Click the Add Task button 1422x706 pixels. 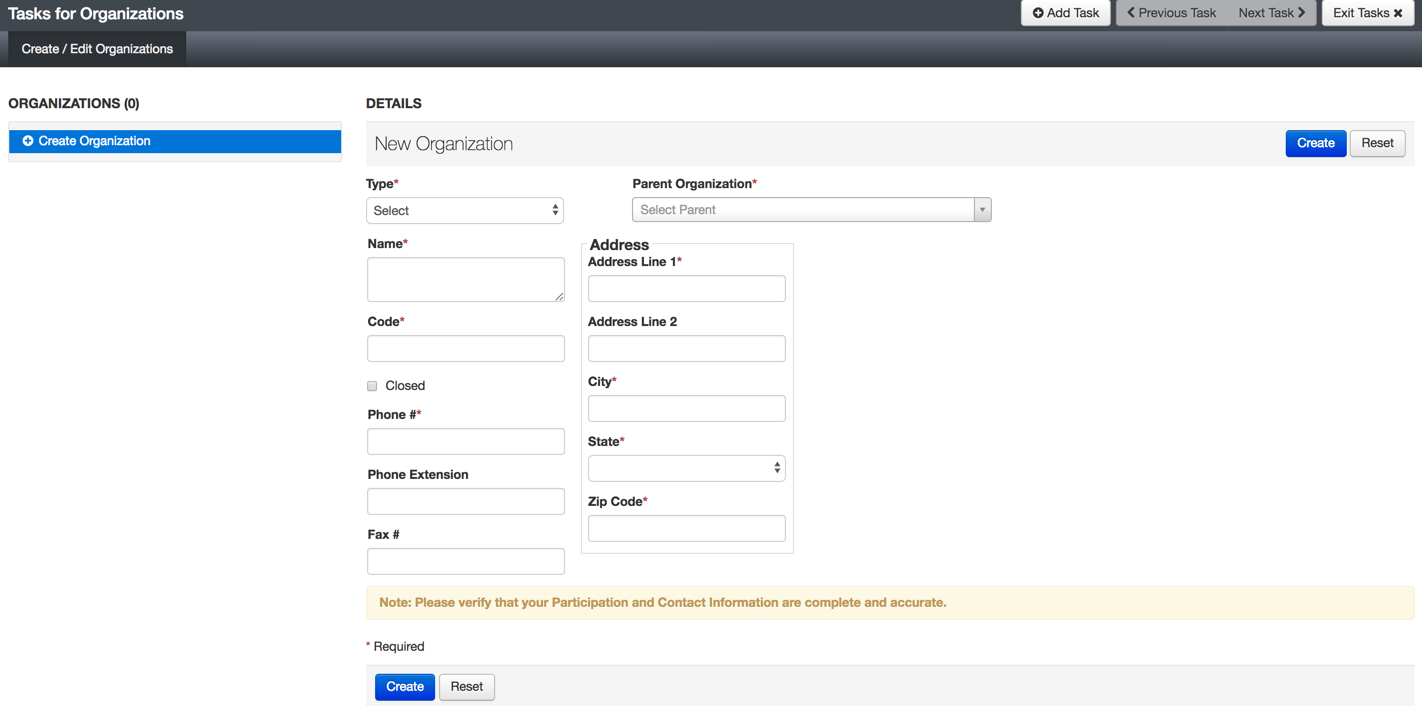tap(1065, 13)
